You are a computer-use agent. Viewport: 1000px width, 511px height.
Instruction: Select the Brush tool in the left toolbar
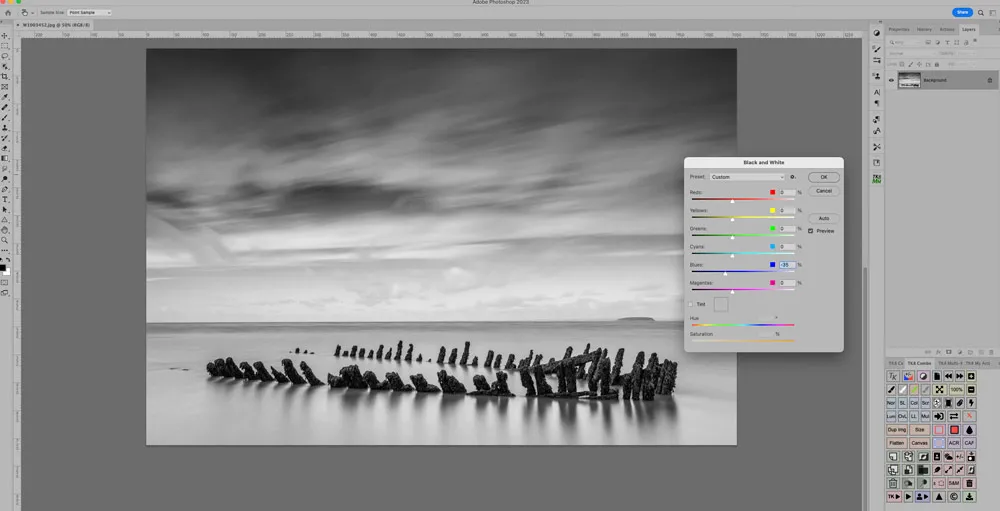click(x=4, y=117)
